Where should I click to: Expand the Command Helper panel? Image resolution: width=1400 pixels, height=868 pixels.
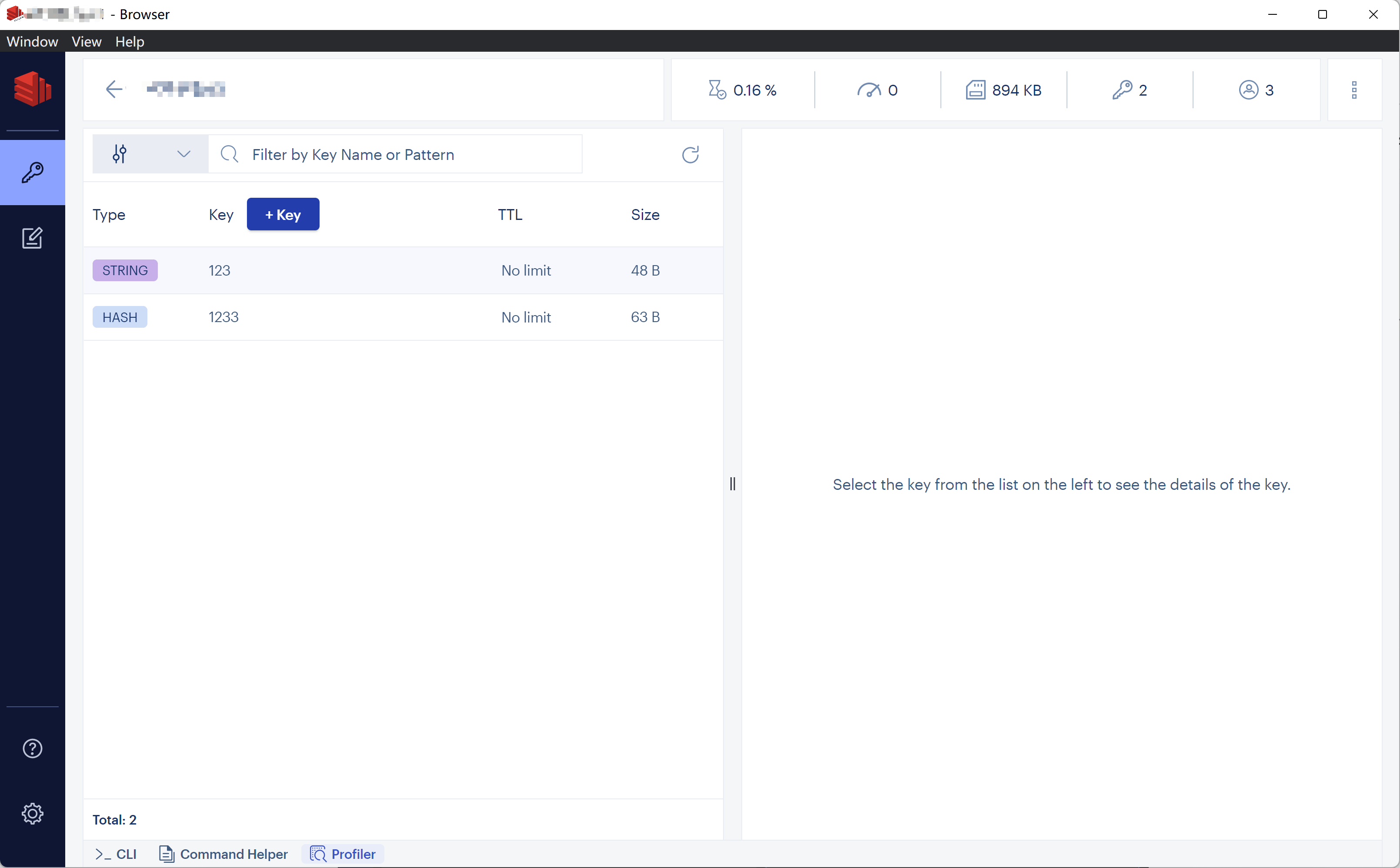click(x=223, y=854)
